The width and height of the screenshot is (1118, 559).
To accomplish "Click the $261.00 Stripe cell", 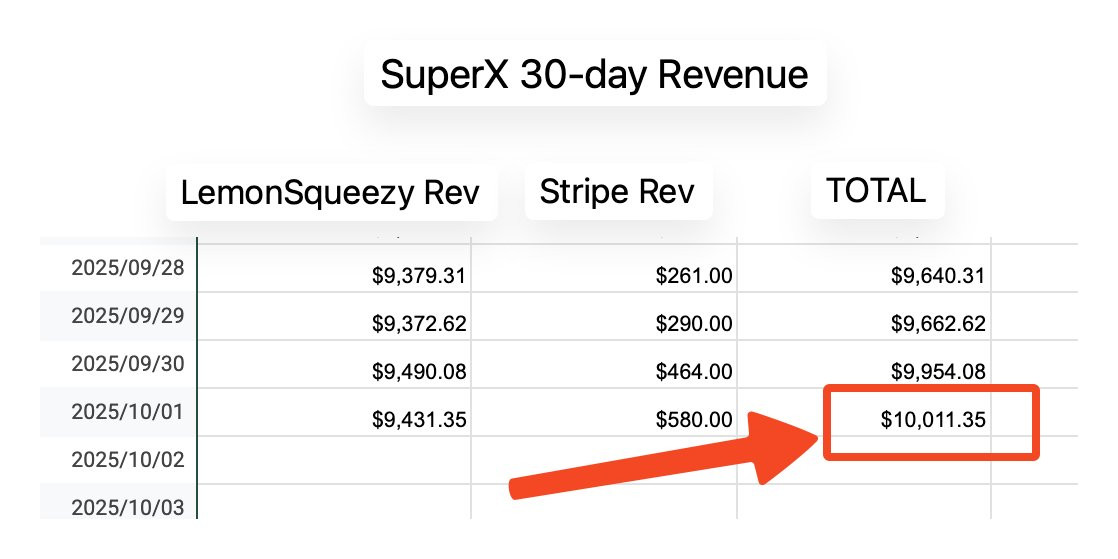I will click(x=694, y=276).
